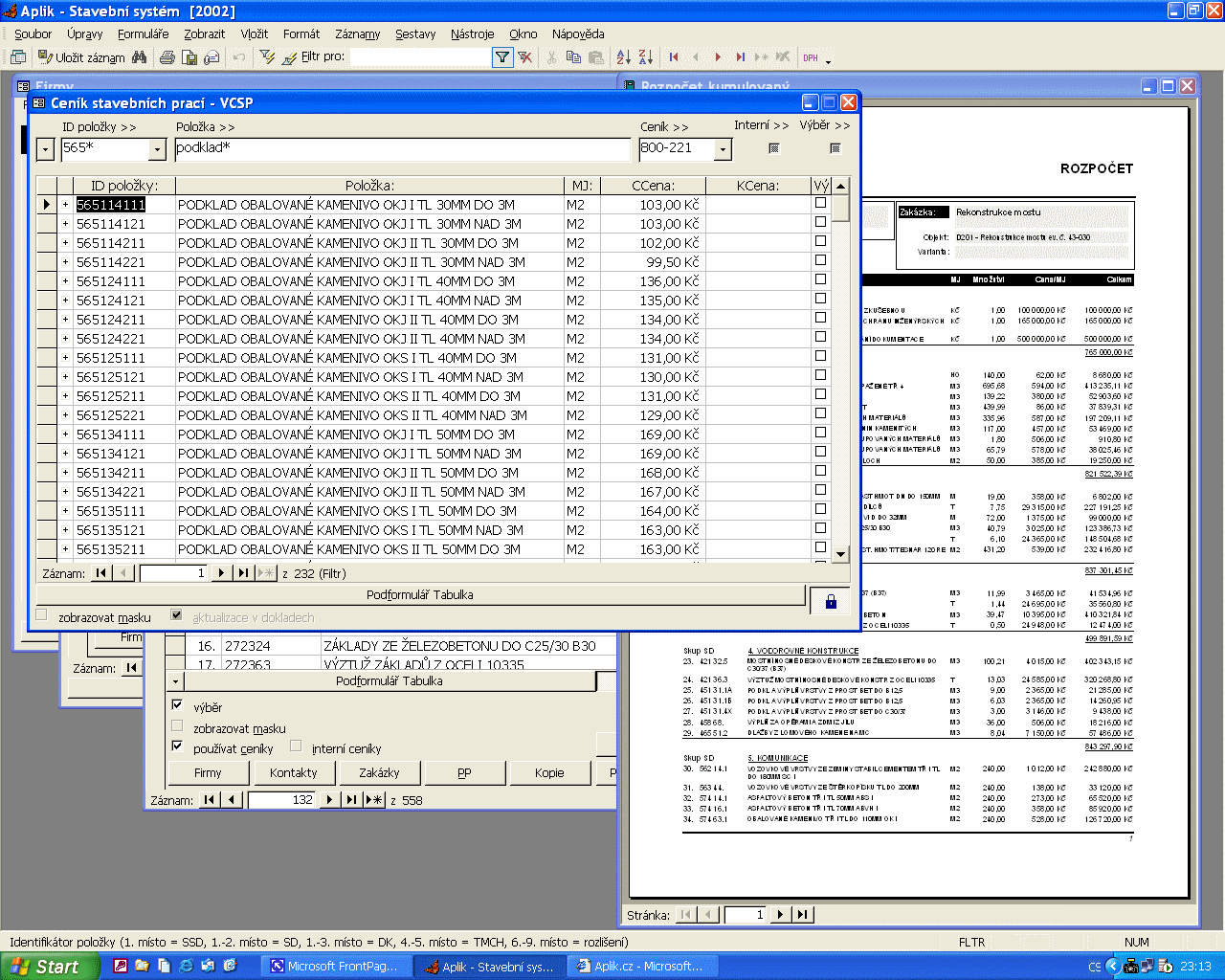Click the Copy icon in toolbar

pos(573,57)
